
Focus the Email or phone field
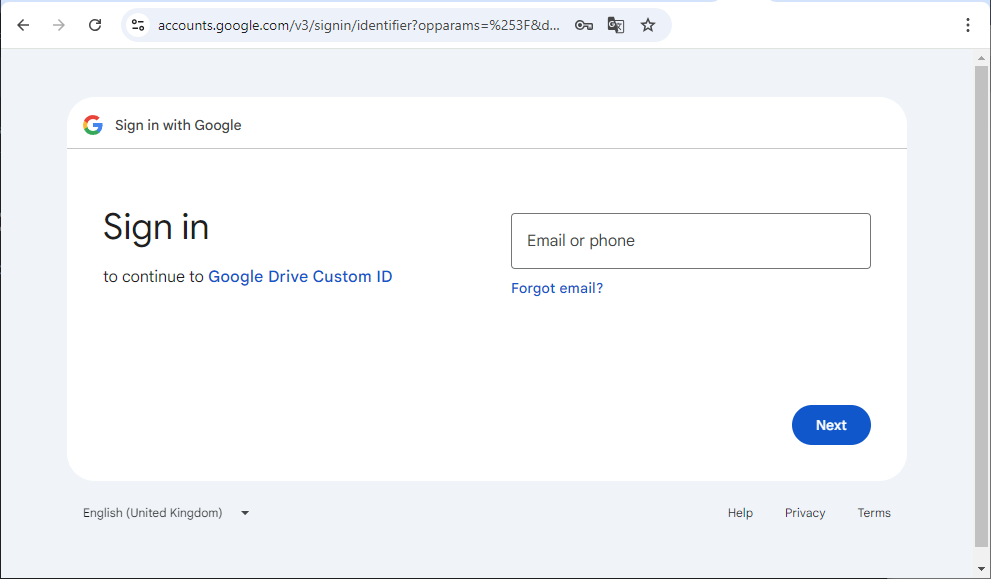pyautogui.click(x=691, y=241)
